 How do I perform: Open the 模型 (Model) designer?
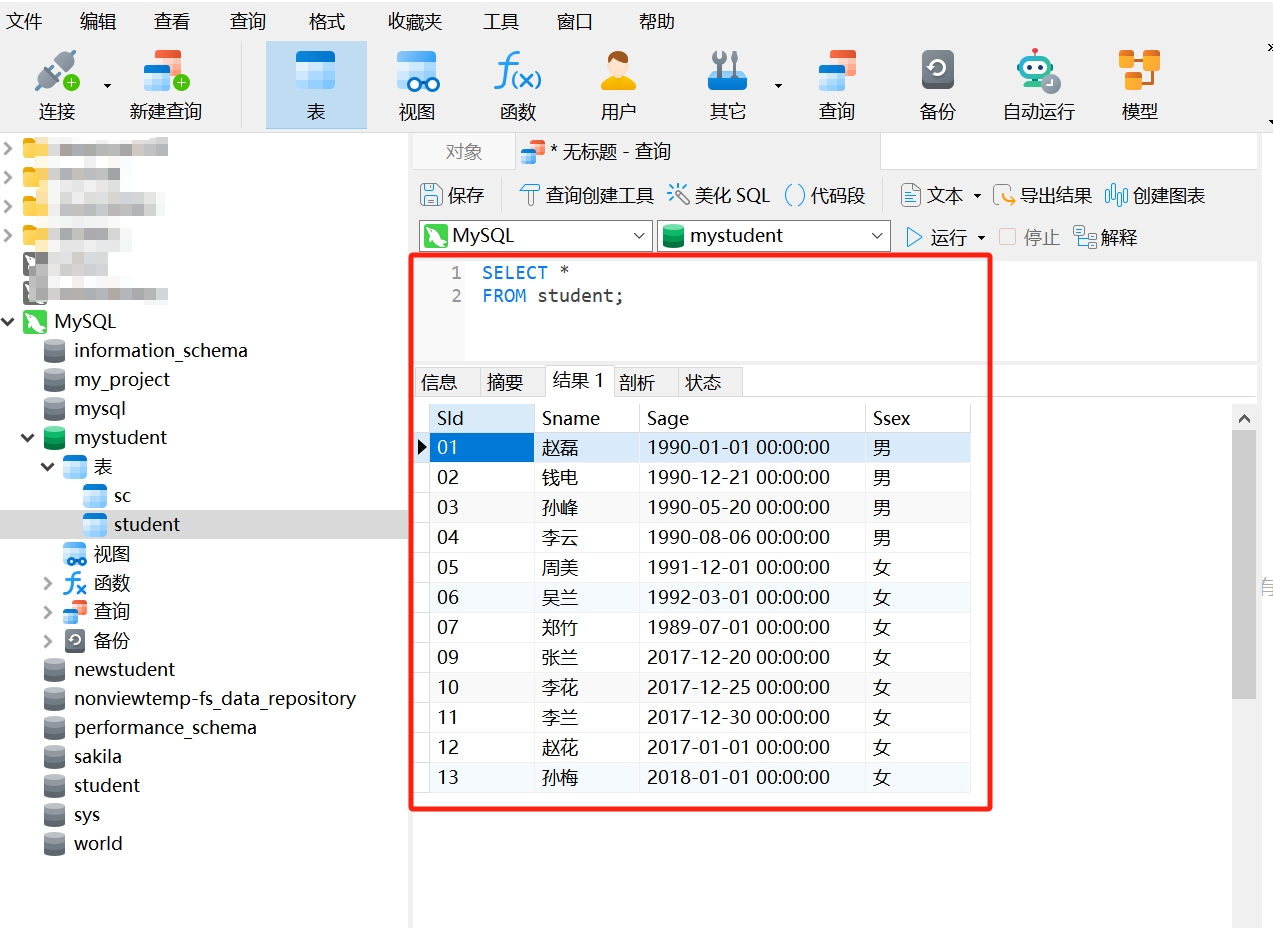point(1139,84)
